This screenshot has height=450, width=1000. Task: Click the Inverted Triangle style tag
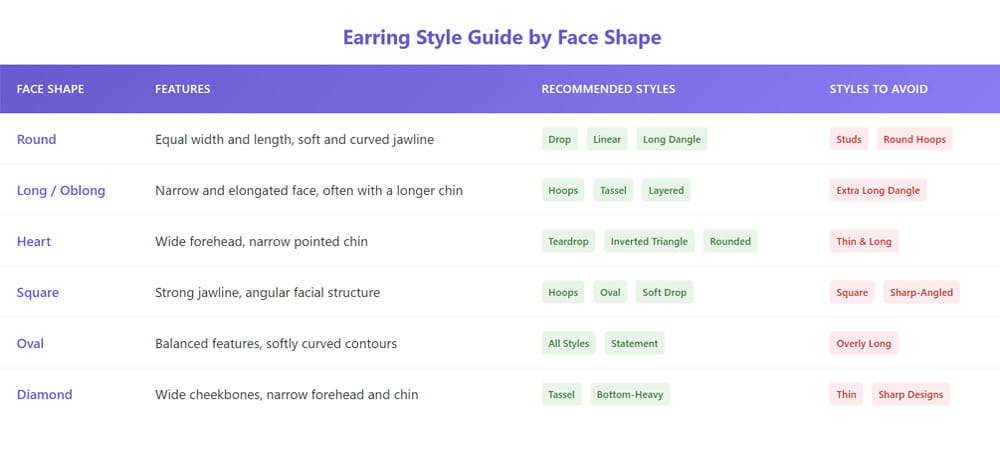649,241
